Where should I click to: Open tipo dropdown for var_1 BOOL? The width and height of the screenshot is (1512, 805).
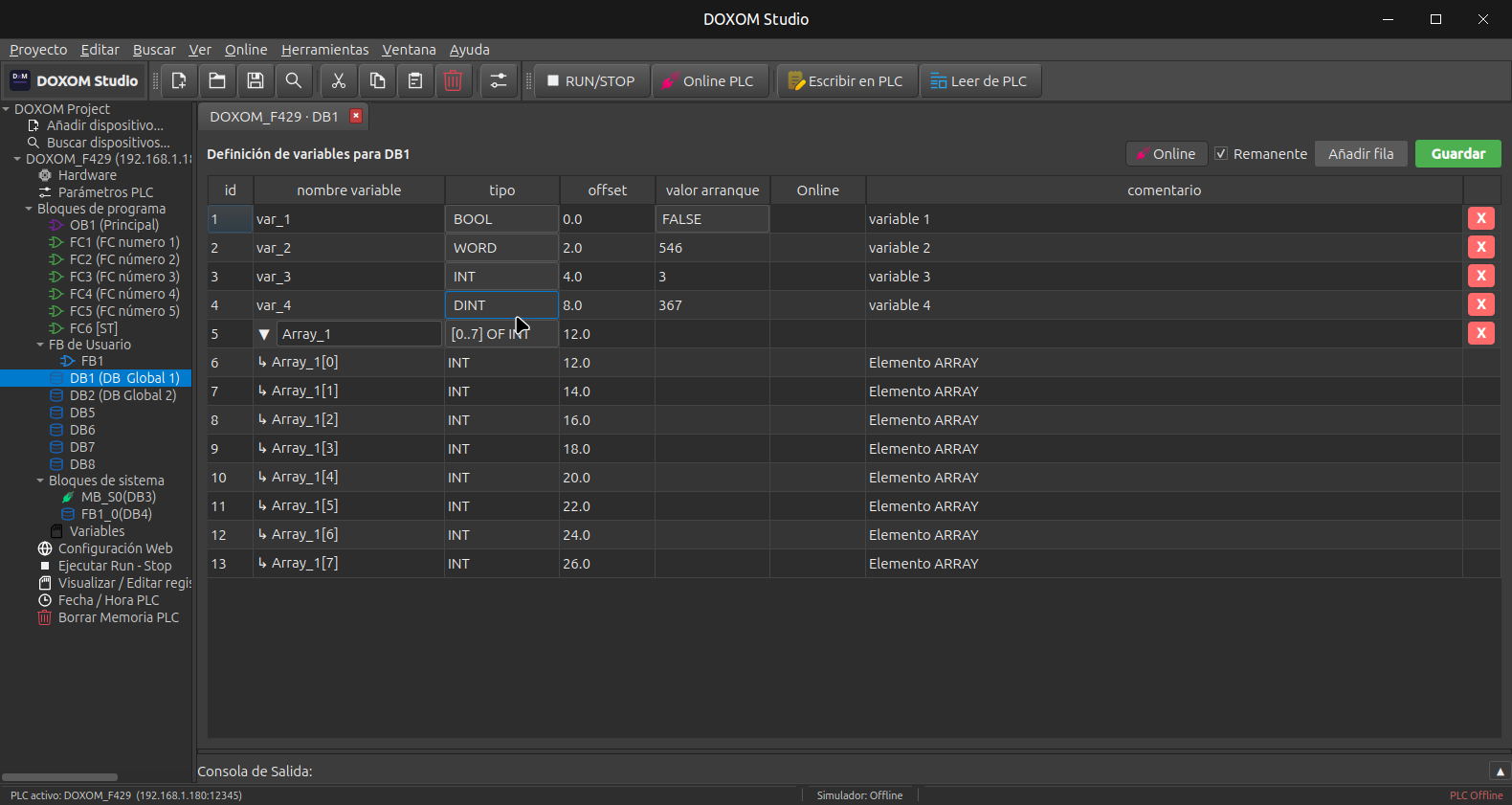click(501, 219)
